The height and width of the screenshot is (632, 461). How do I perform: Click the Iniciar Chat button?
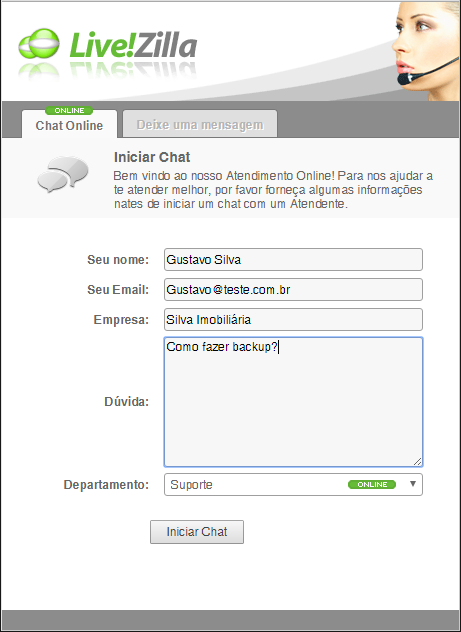[x=197, y=532]
